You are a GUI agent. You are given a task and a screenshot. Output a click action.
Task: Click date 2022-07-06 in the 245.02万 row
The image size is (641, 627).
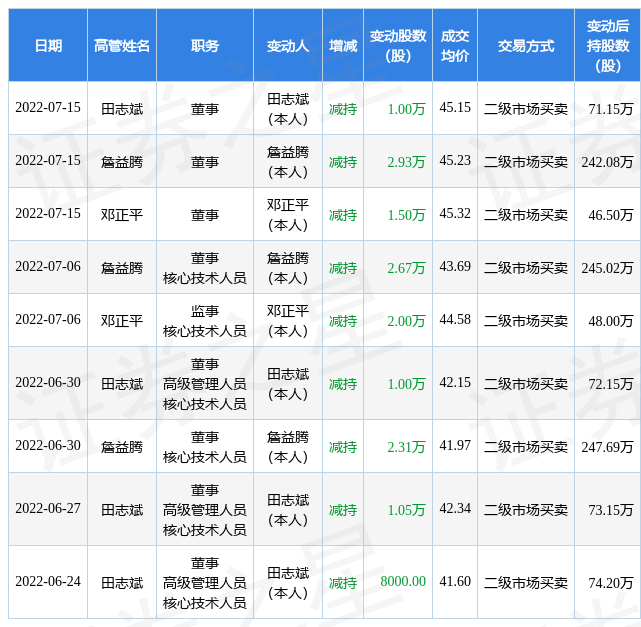(x=48, y=266)
